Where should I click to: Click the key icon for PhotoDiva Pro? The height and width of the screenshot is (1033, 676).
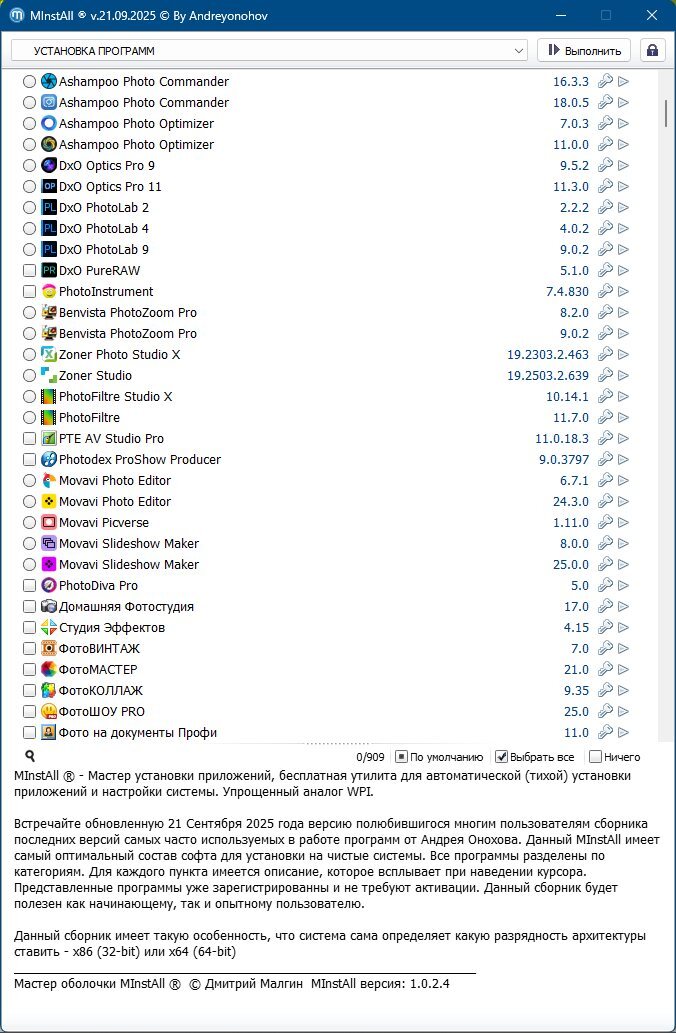[605, 585]
